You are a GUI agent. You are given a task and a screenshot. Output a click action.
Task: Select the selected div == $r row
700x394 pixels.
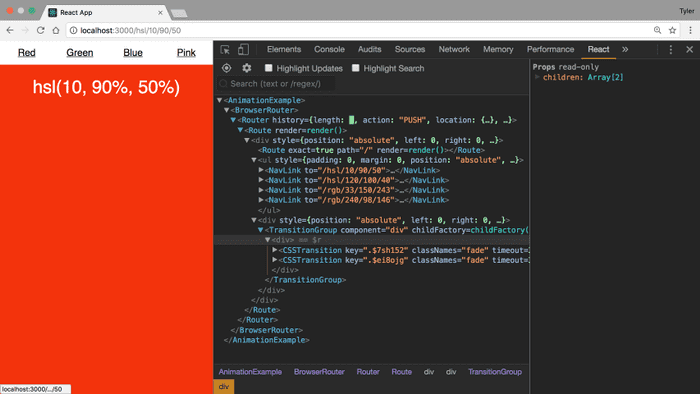[x=371, y=240]
